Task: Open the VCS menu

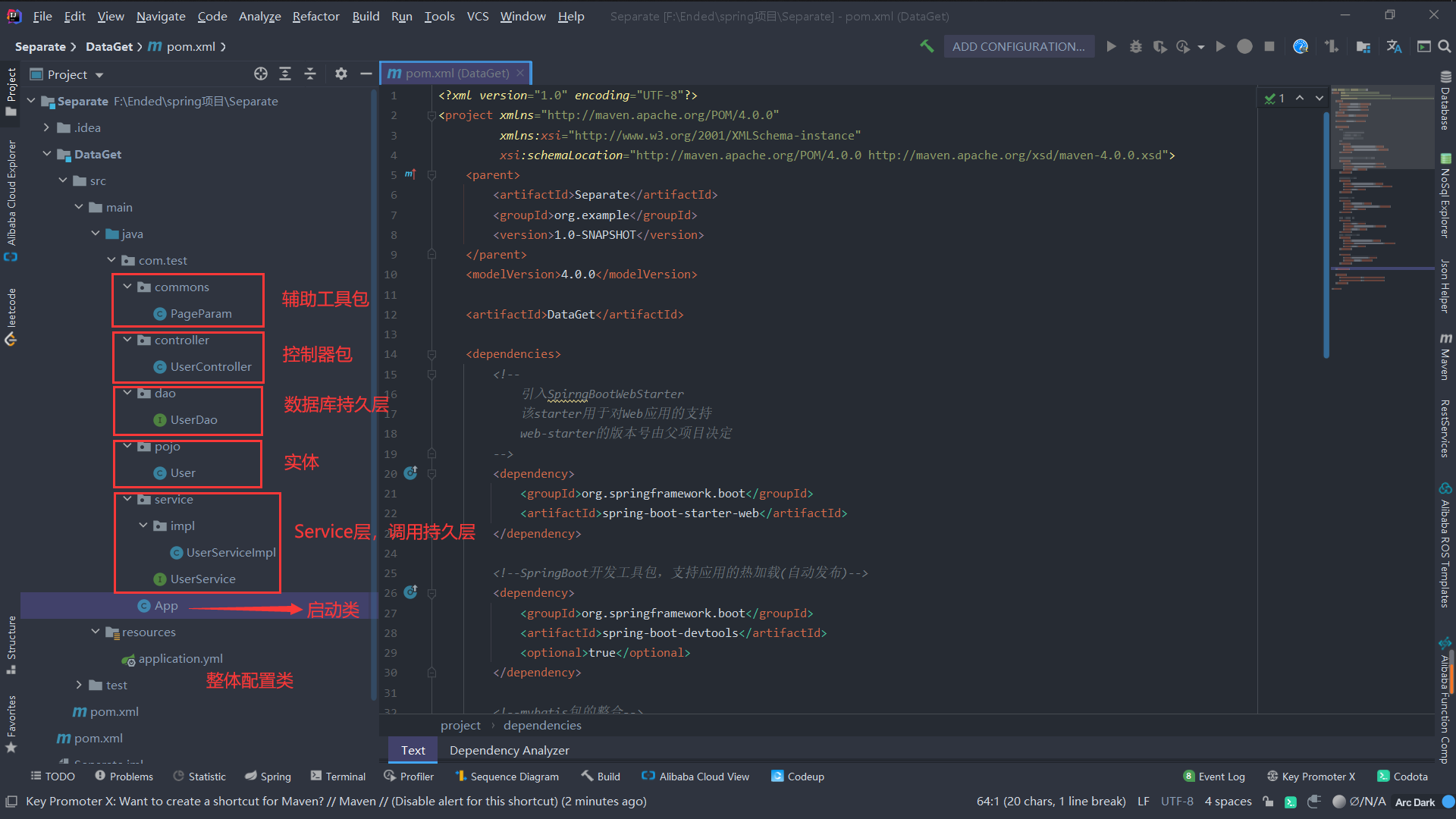Action: [x=477, y=16]
